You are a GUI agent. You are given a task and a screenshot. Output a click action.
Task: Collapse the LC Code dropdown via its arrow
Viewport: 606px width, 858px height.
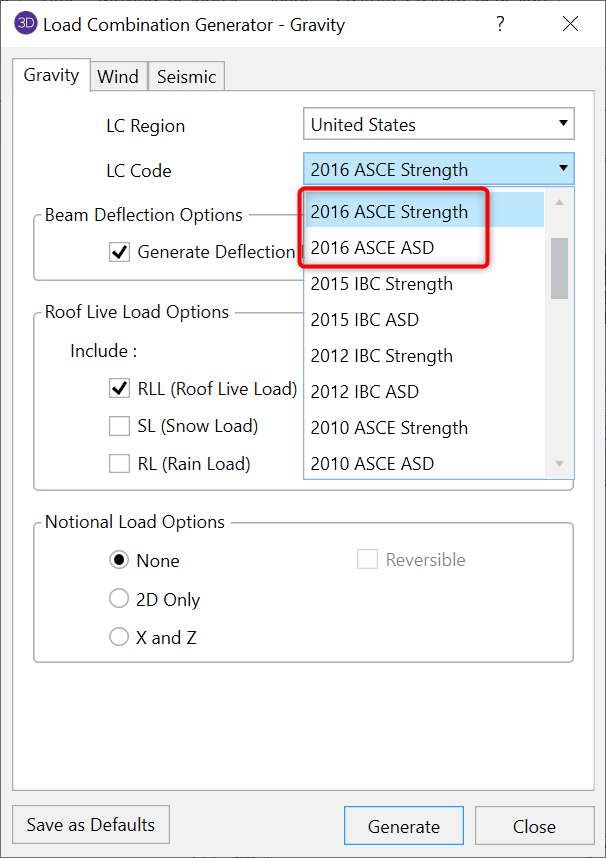pos(563,170)
